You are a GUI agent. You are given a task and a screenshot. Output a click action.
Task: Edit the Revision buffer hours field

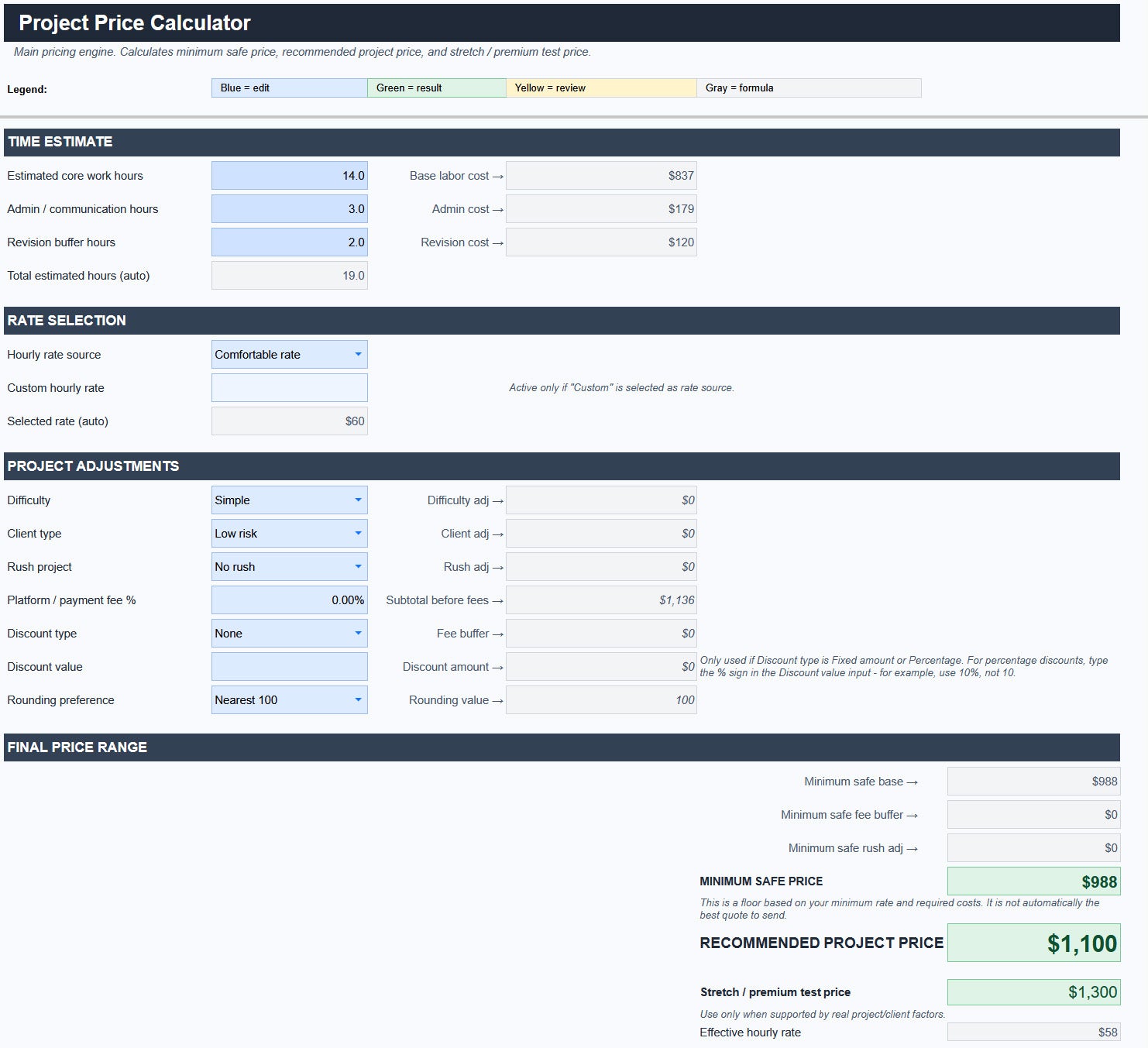pos(289,242)
